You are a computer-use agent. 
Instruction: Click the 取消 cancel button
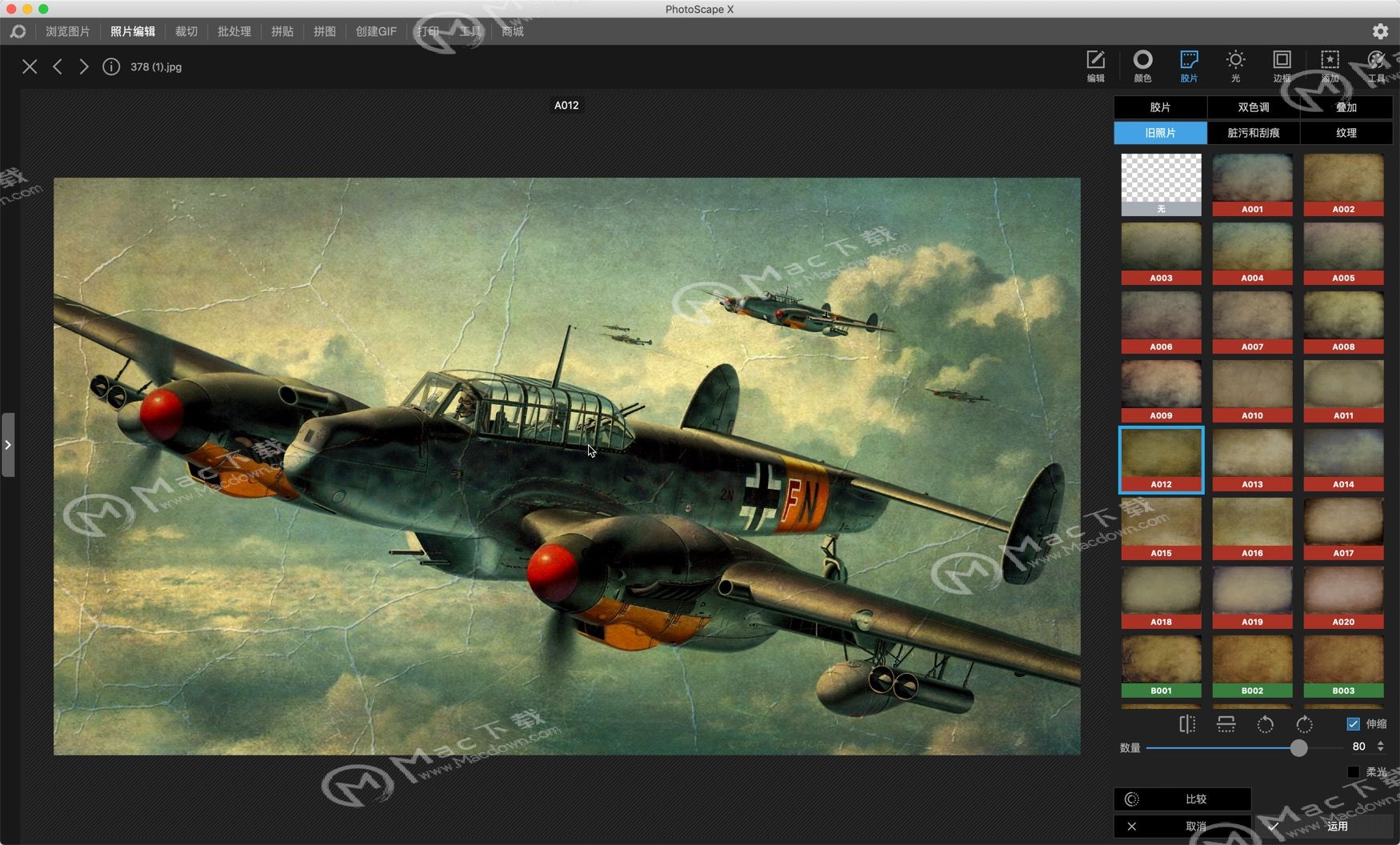click(1182, 827)
